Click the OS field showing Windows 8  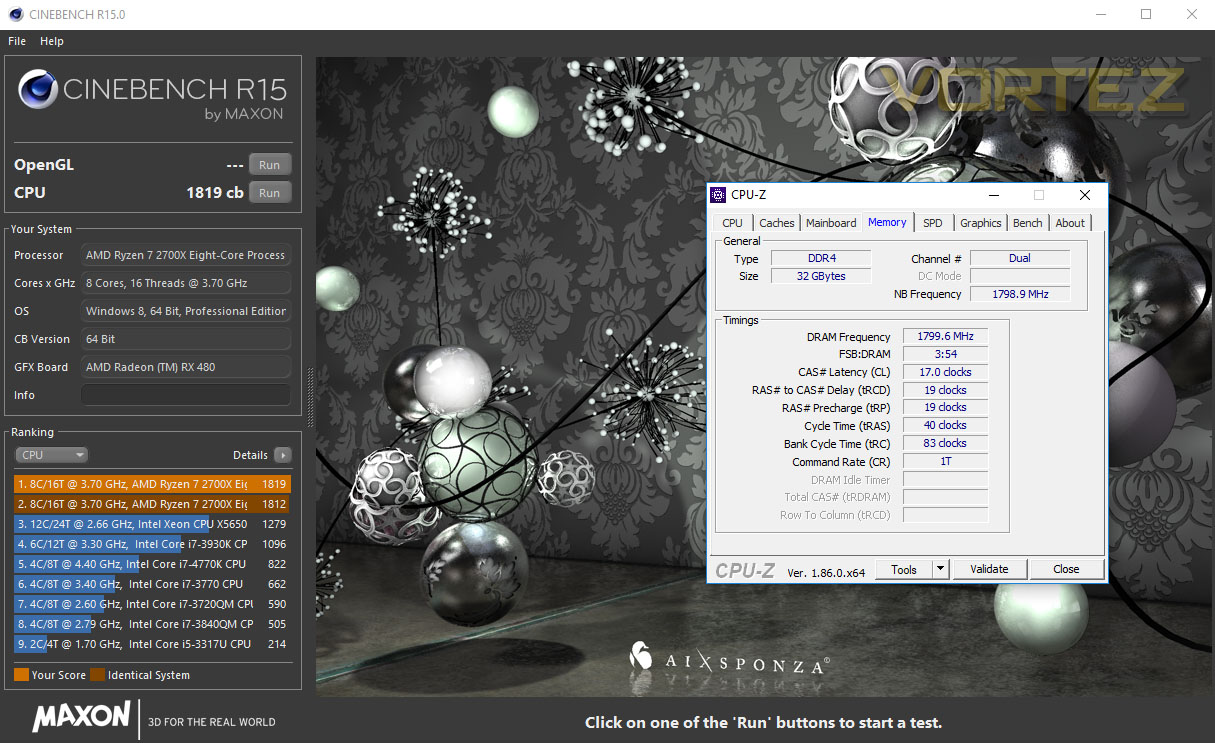tap(186, 311)
